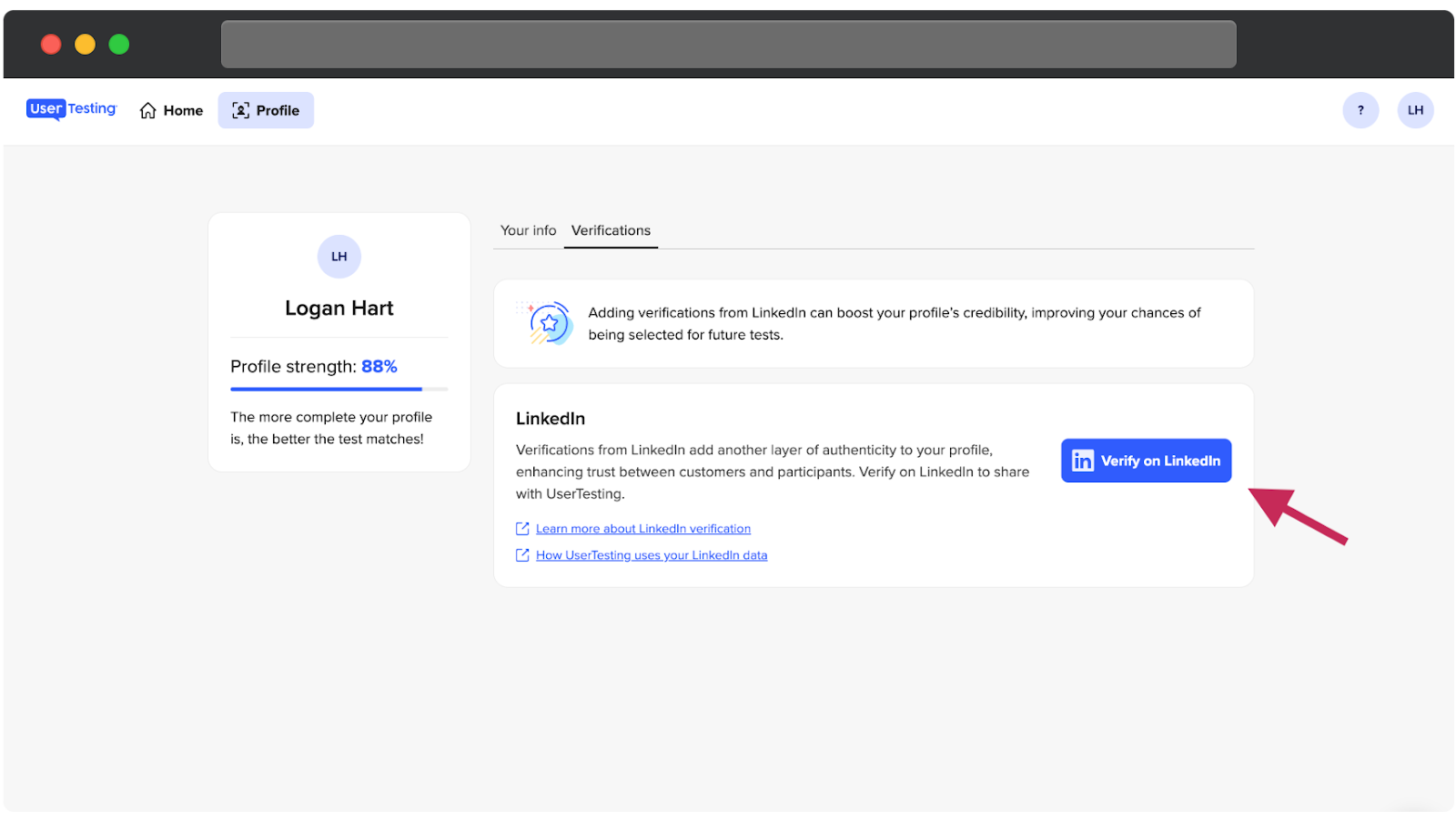Click the yellow minimize window button
The width and height of the screenshot is (1456, 822).
[85, 44]
